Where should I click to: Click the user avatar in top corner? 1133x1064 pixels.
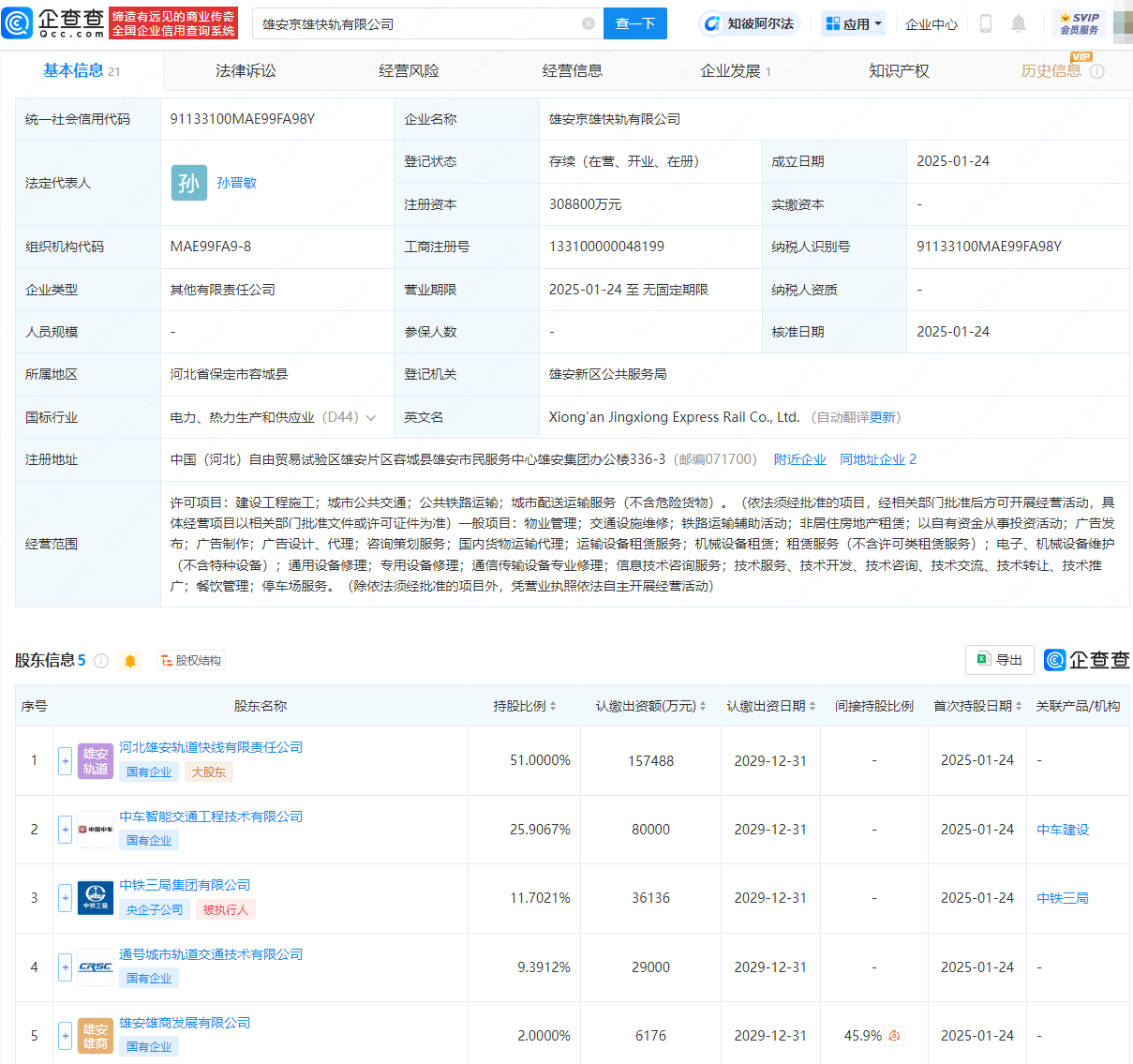1123,23
